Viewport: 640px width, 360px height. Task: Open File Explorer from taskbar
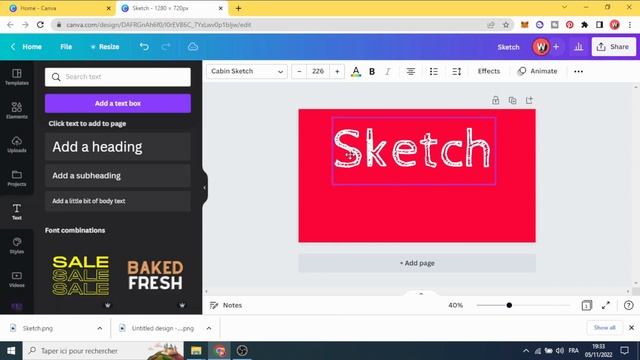pyautogui.click(x=196, y=351)
